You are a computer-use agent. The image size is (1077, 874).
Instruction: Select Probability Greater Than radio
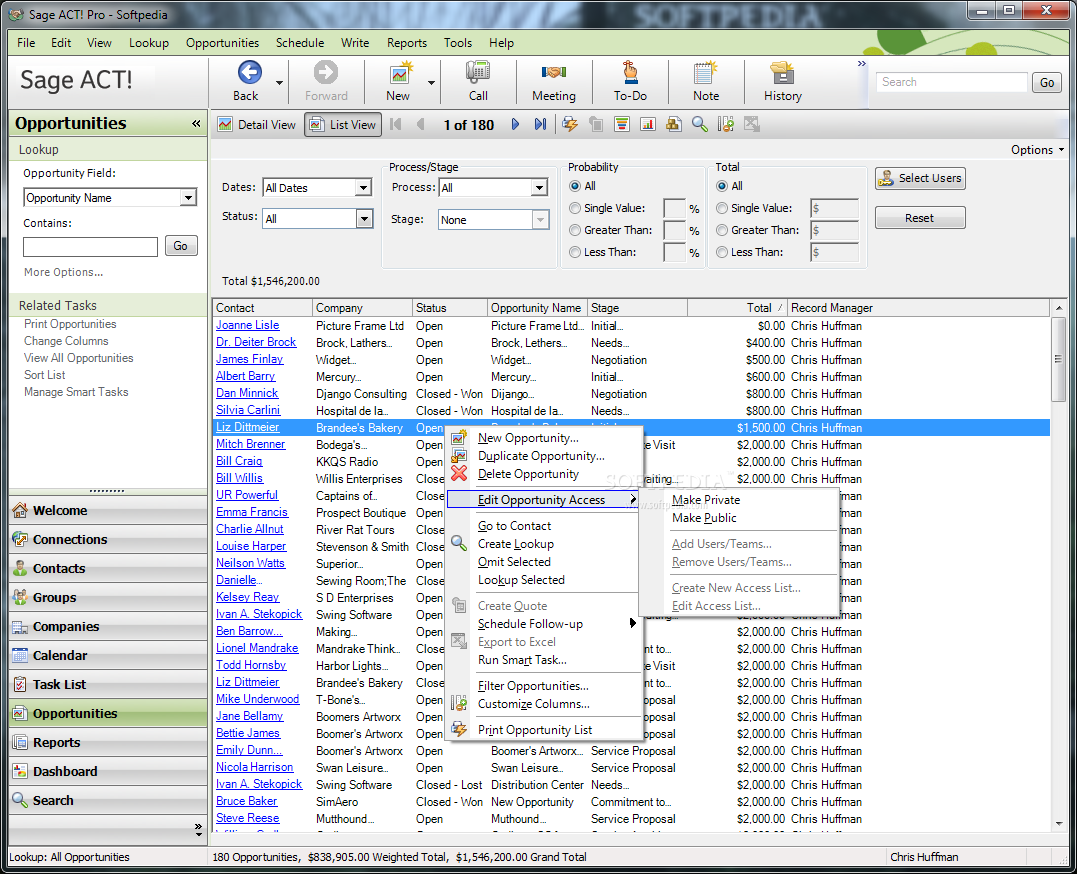(x=575, y=230)
